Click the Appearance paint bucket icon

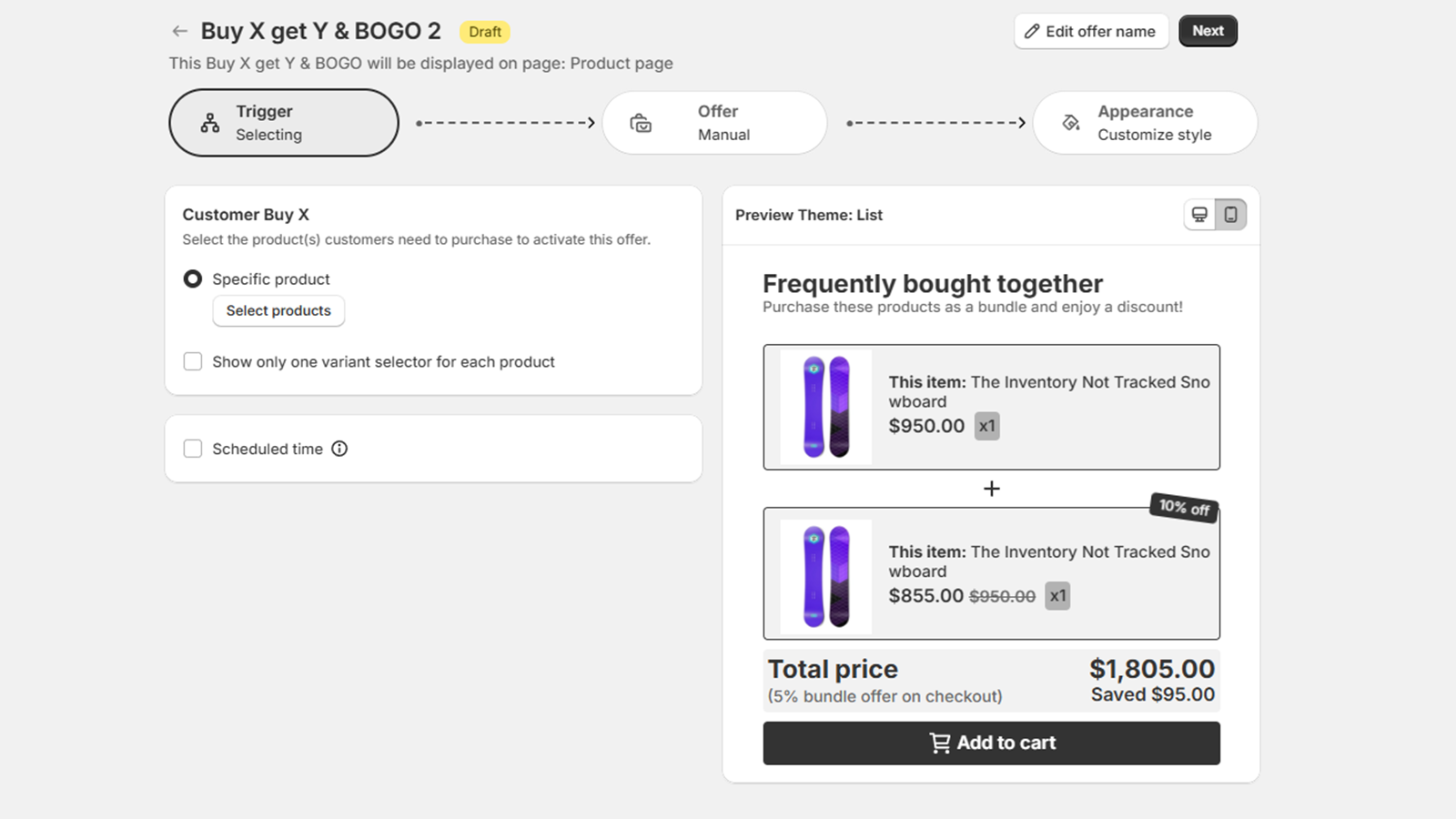click(1071, 123)
